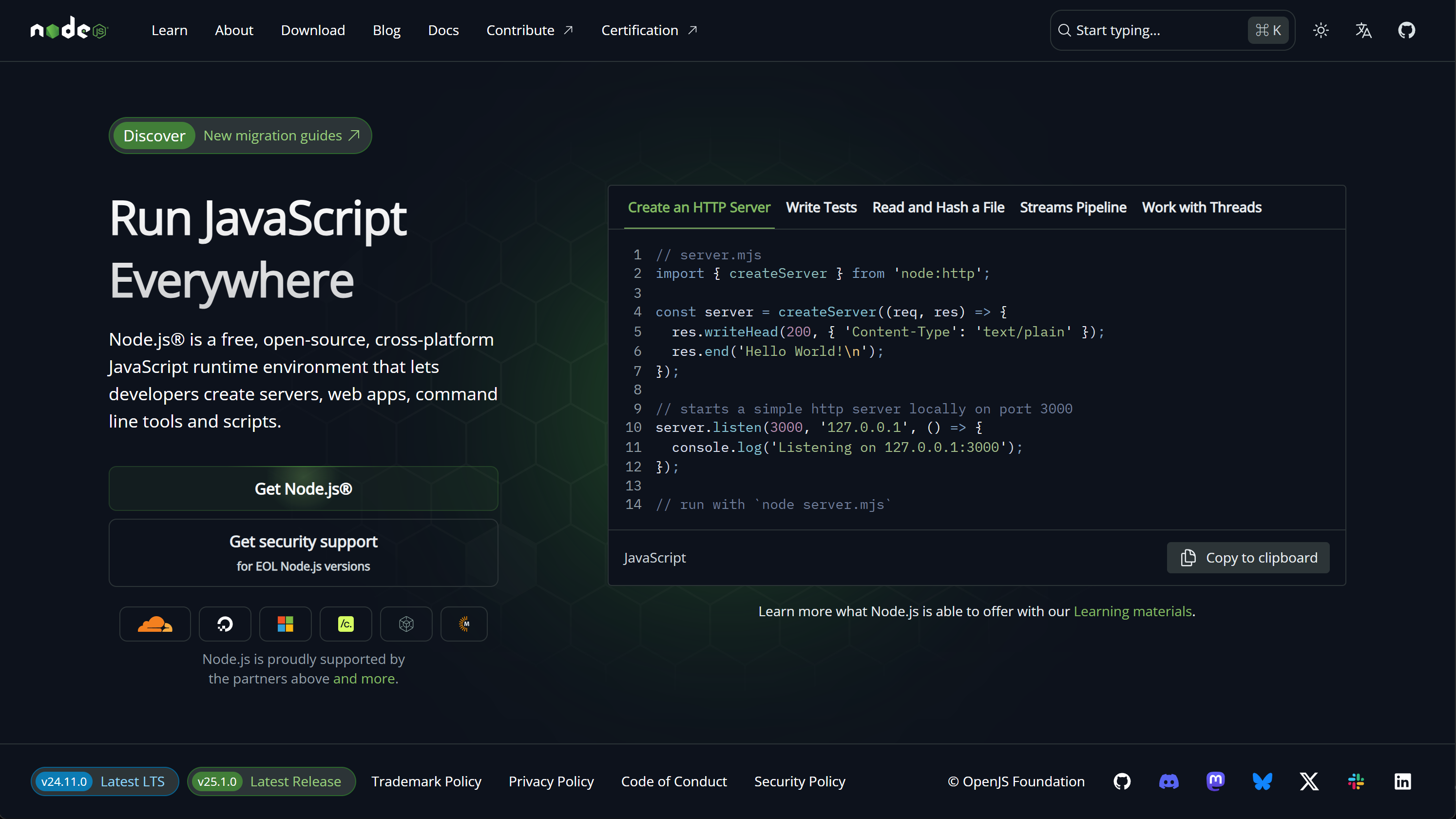This screenshot has width=1456, height=819.
Task: Click 'Node.js is proudly supported by' text
Action: [304, 659]
